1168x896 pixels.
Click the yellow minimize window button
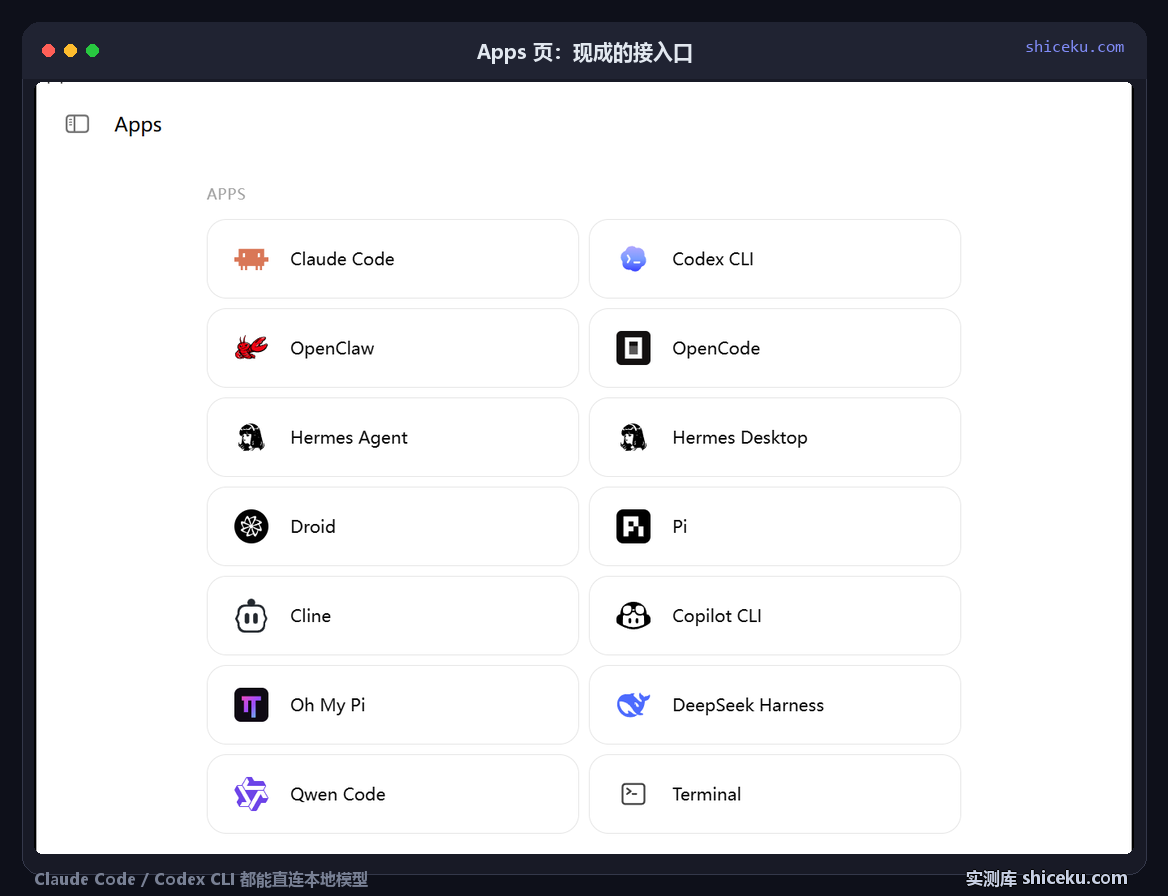pos(71,51)
